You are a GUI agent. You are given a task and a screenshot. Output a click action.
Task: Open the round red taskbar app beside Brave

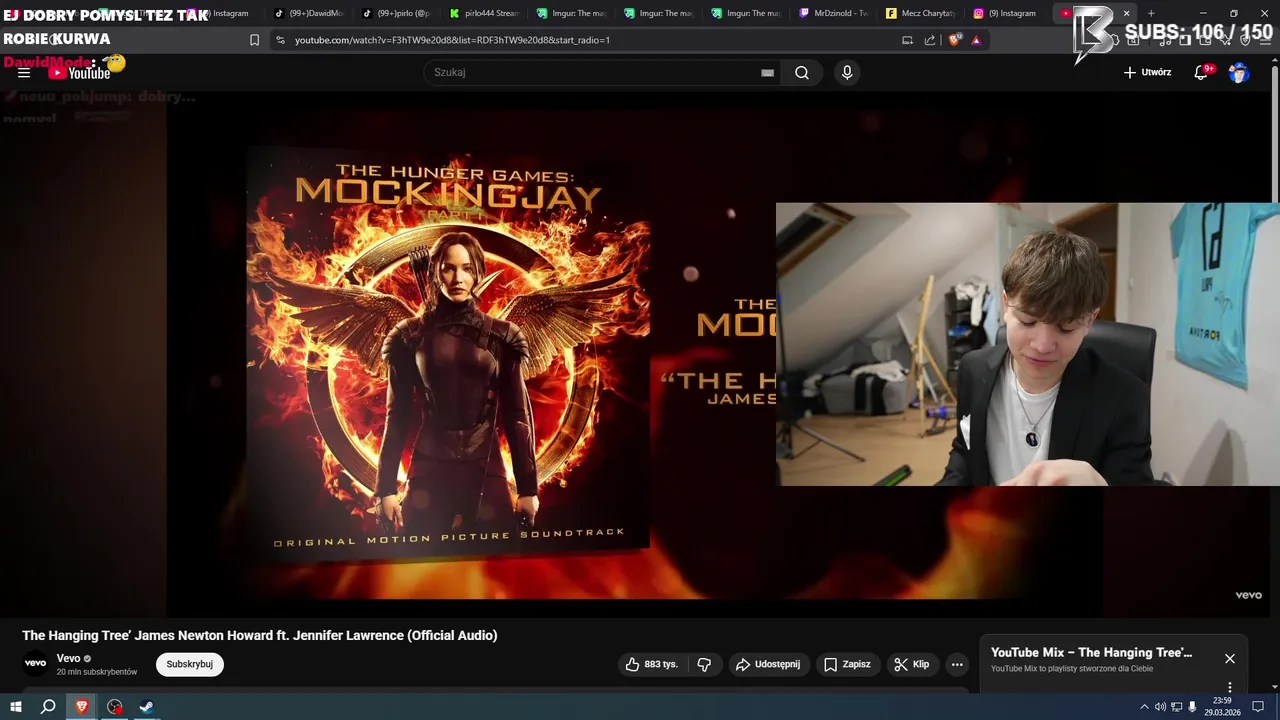coord(115,707)
